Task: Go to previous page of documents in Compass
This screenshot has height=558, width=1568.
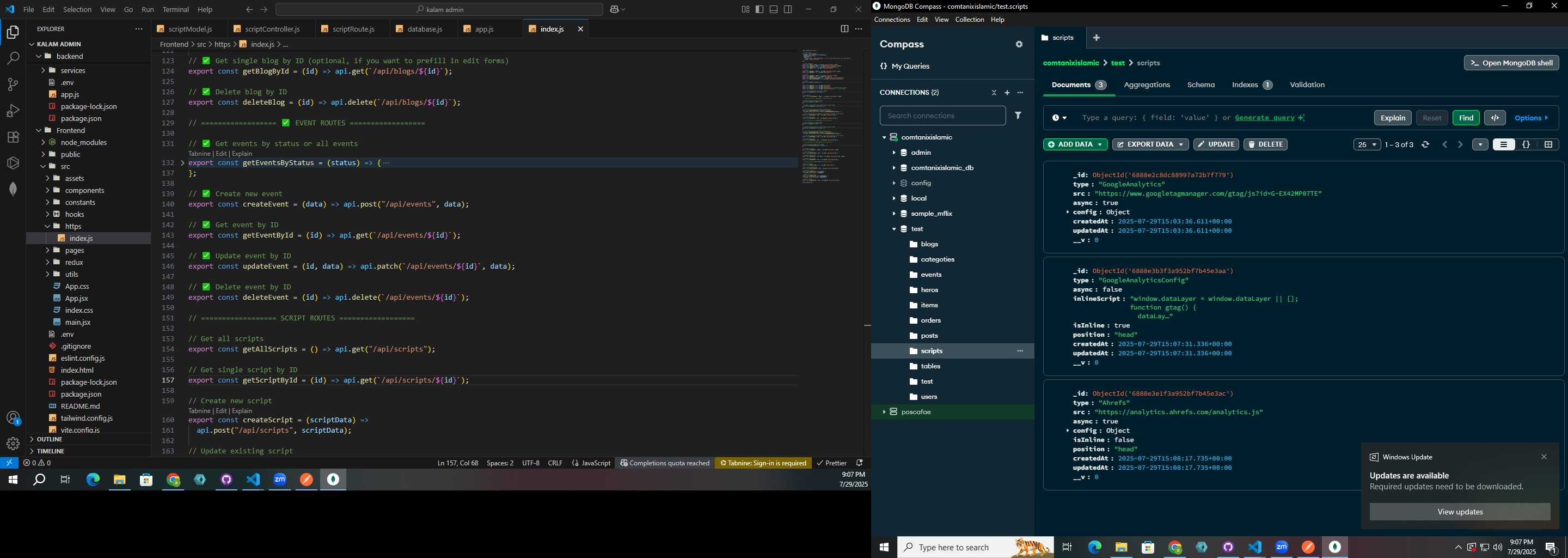Action: click(x=1445, y=145)
